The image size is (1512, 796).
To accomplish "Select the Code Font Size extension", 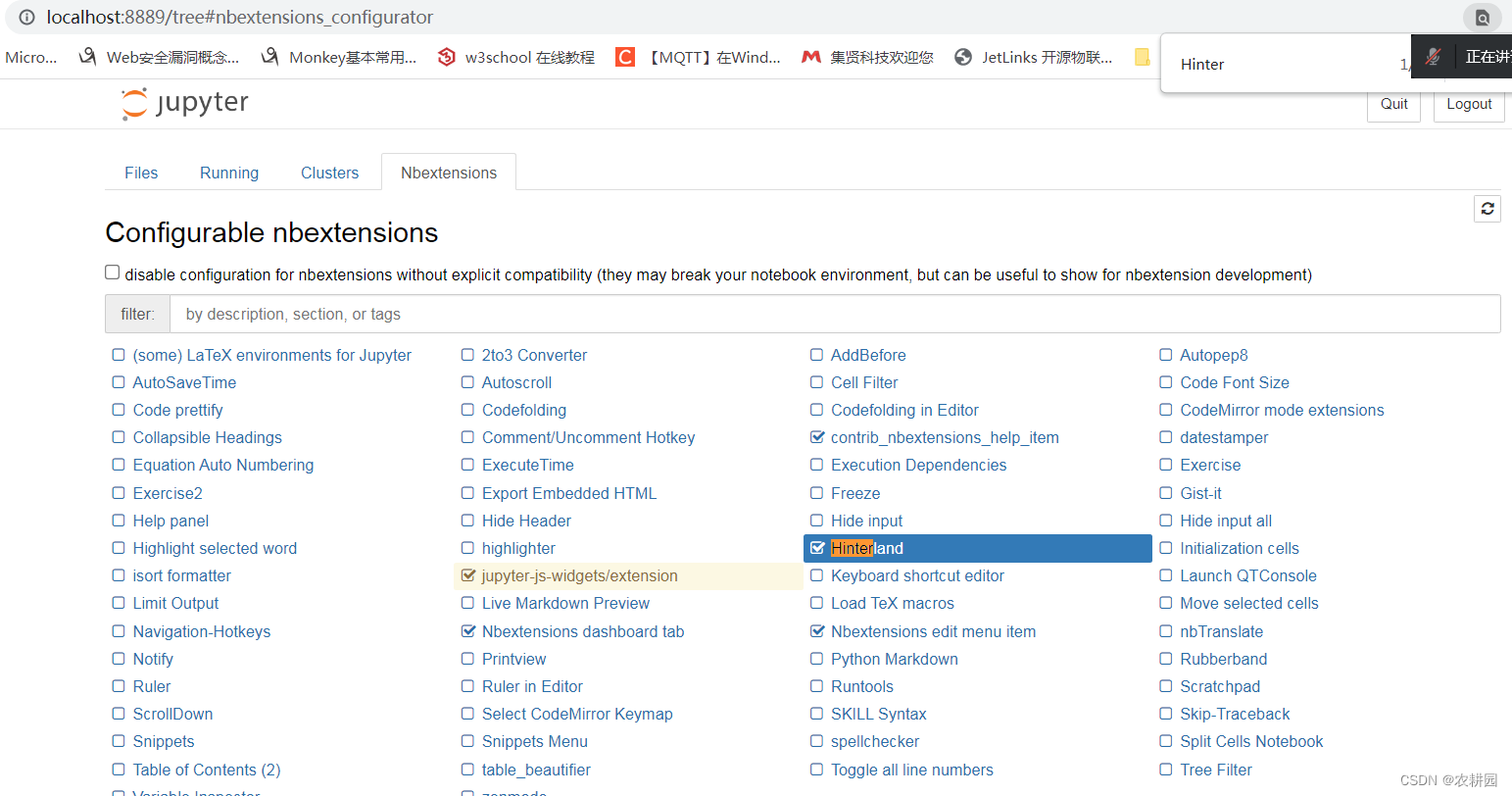I will (x=1235, y=382).
